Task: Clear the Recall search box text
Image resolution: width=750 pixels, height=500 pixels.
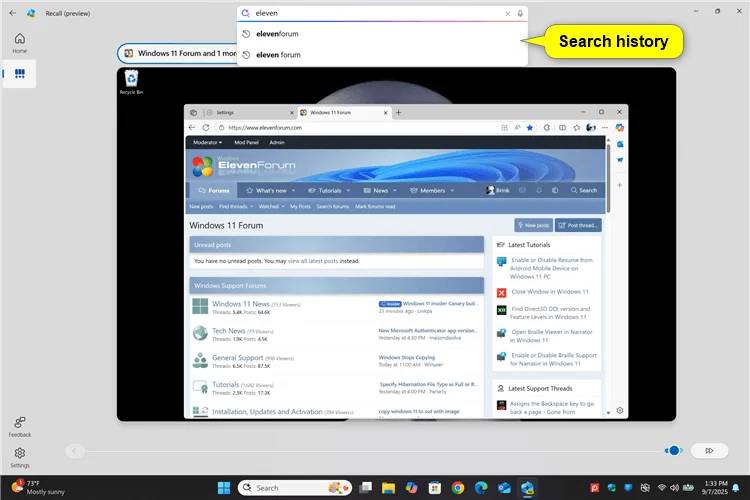Action: (x=507, y=13)
